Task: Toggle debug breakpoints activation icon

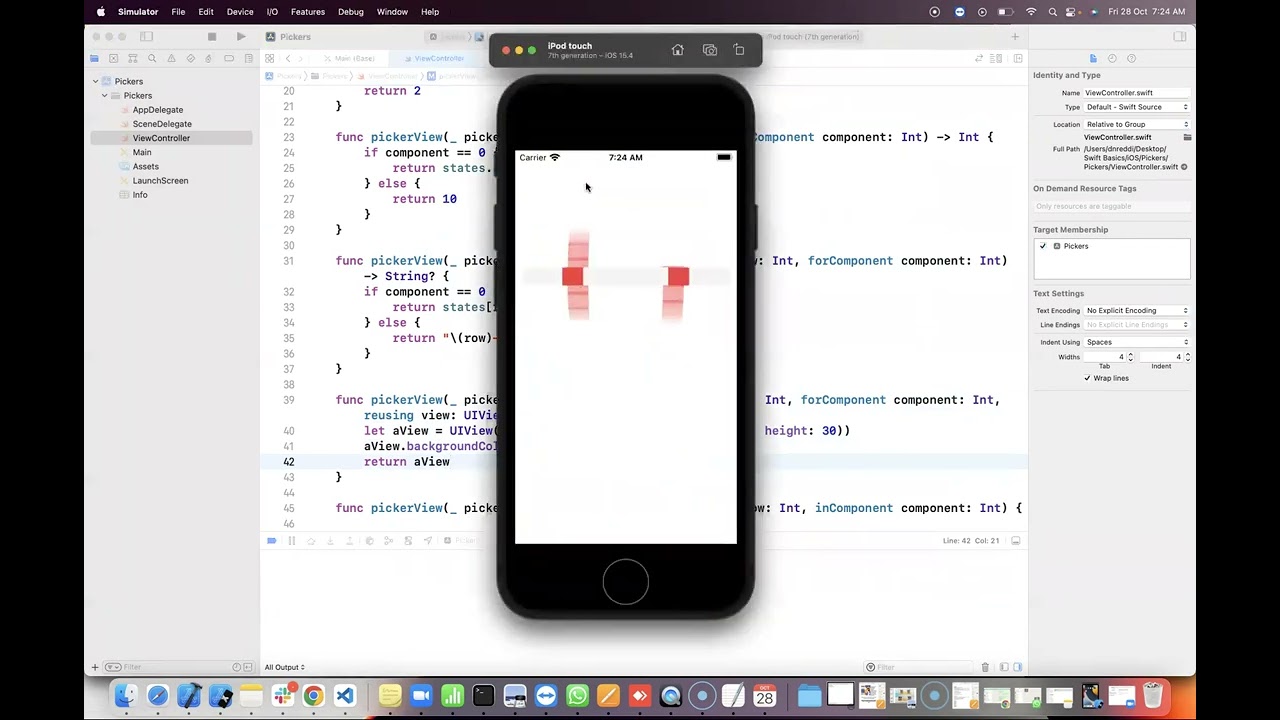Action: [x=272, y=541]
